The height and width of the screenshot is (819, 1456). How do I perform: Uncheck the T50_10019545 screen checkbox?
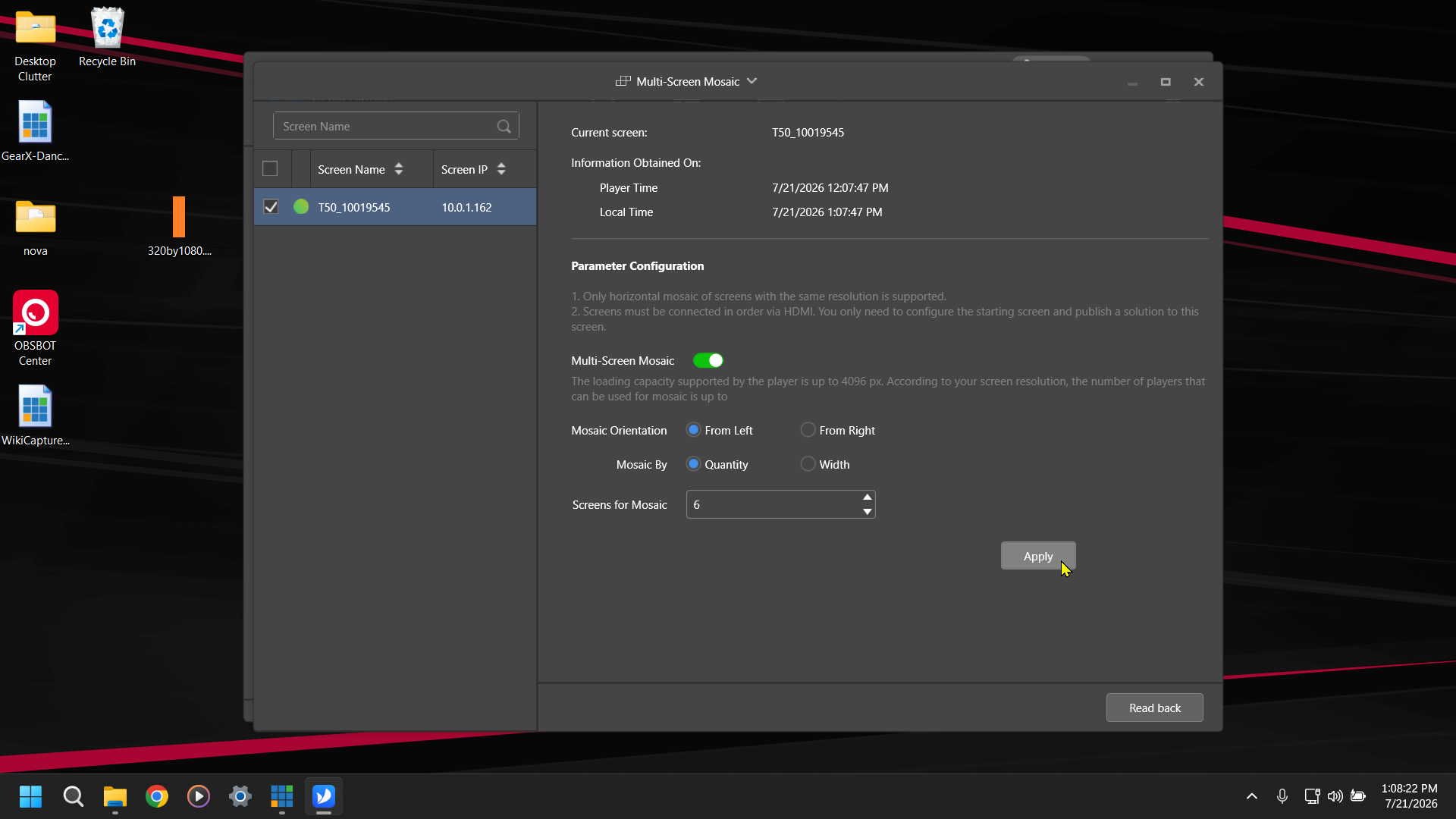(271, 207)
